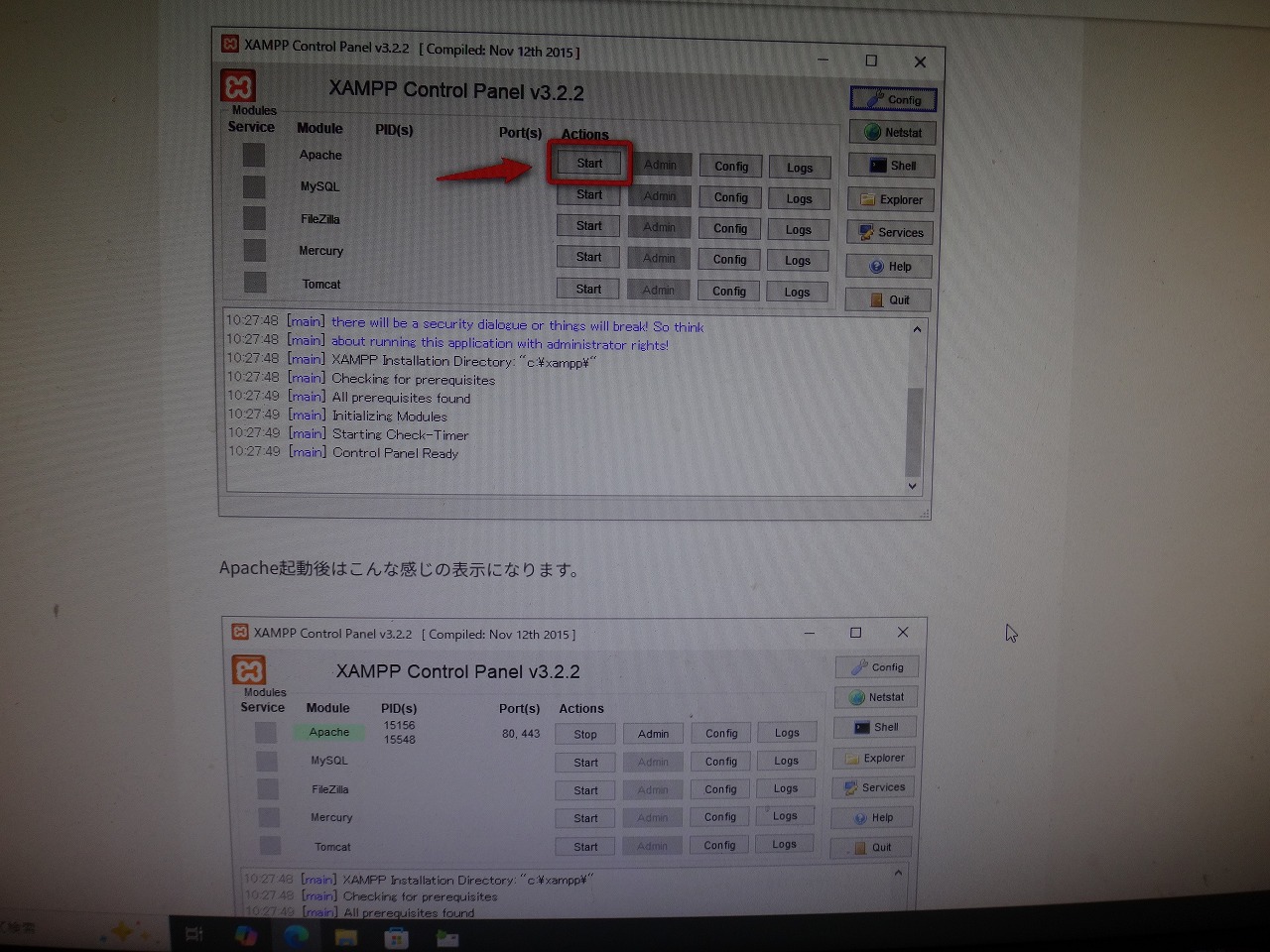The width and height of the screenshot is (1270, 952).
Task: Select the Apache PID 15156 in lower panel
Action: (399, 725)
